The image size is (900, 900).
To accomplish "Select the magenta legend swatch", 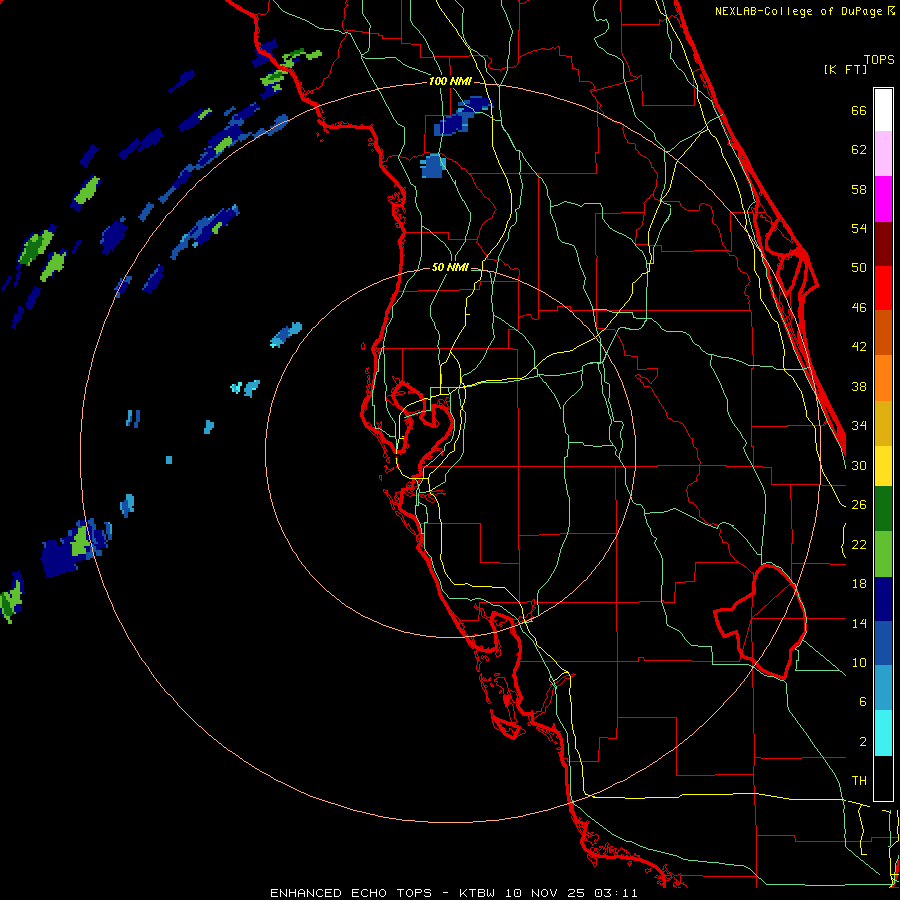I will click(883, 199).
